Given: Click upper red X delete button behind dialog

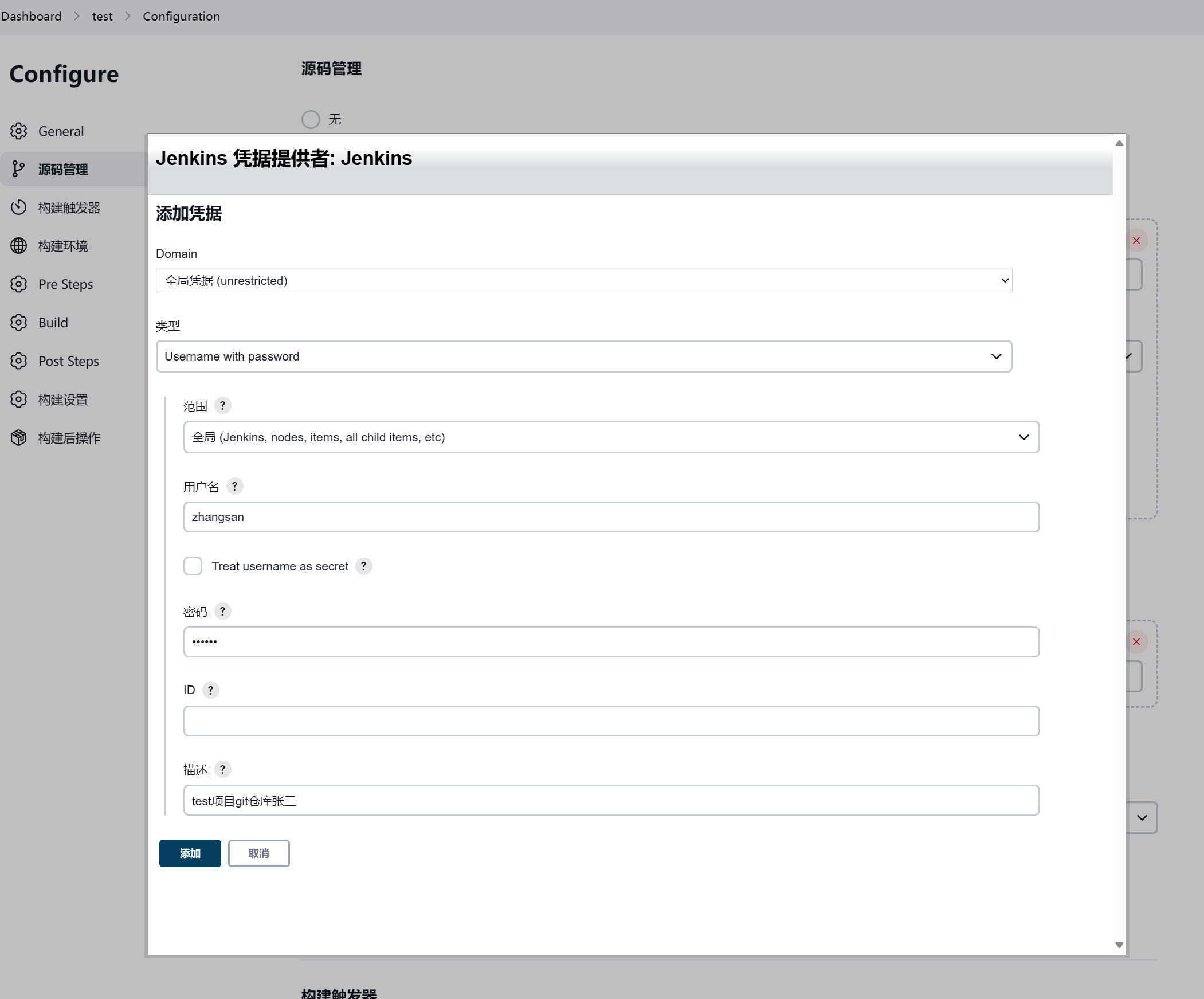Looking at the screenshot, I should click(1136, 240).
